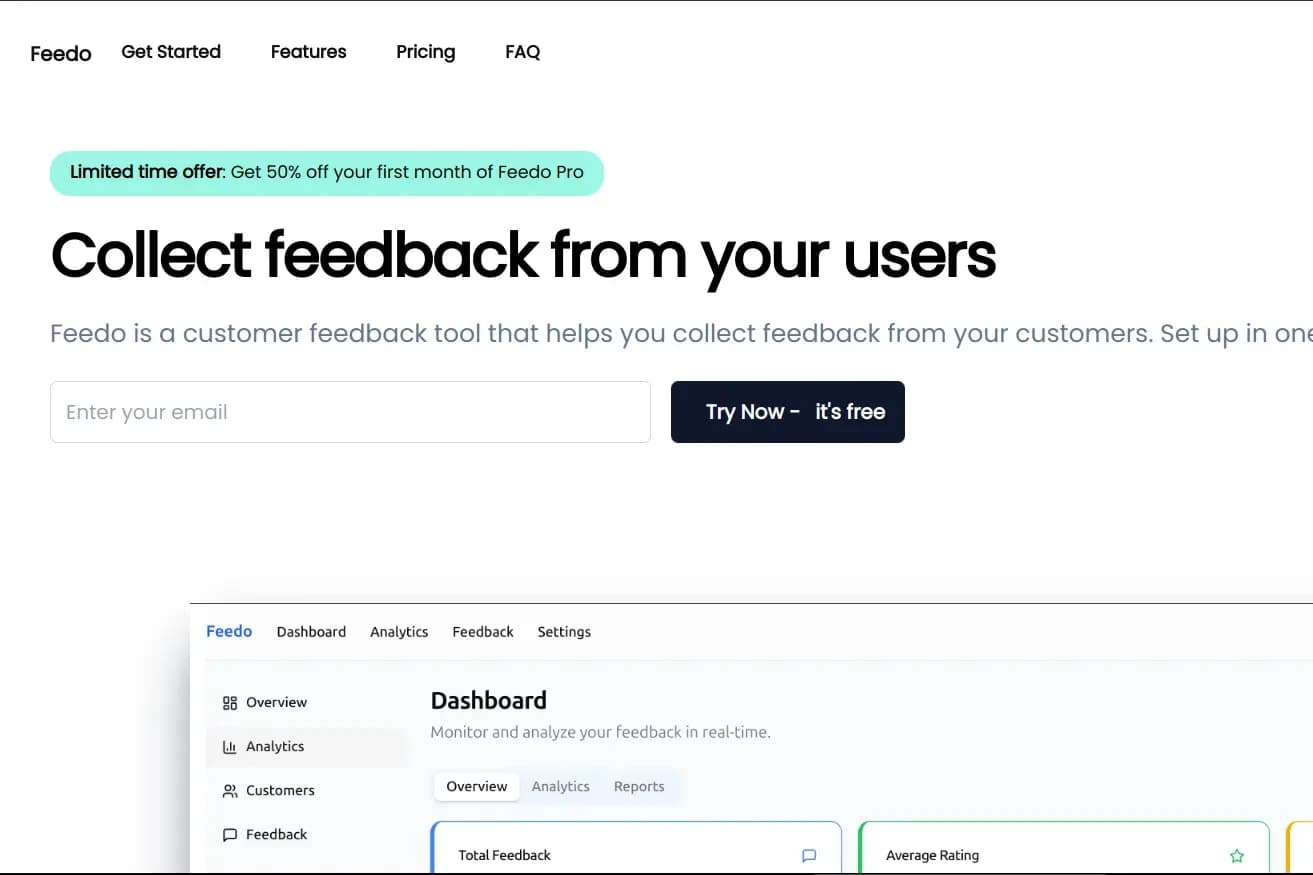Screen dimensions: 1313x875
Task: Click the blue Feedo logo in dashboard preview
Action: pyautogui.click(x=229, y=631)
